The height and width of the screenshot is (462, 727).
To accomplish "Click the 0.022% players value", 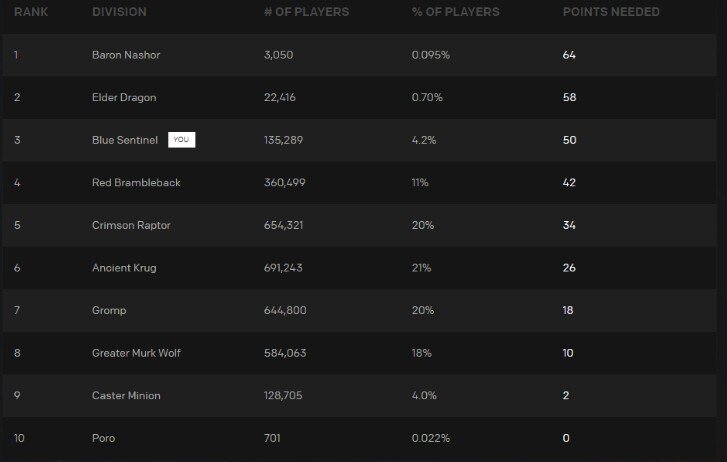I will 430,438.
